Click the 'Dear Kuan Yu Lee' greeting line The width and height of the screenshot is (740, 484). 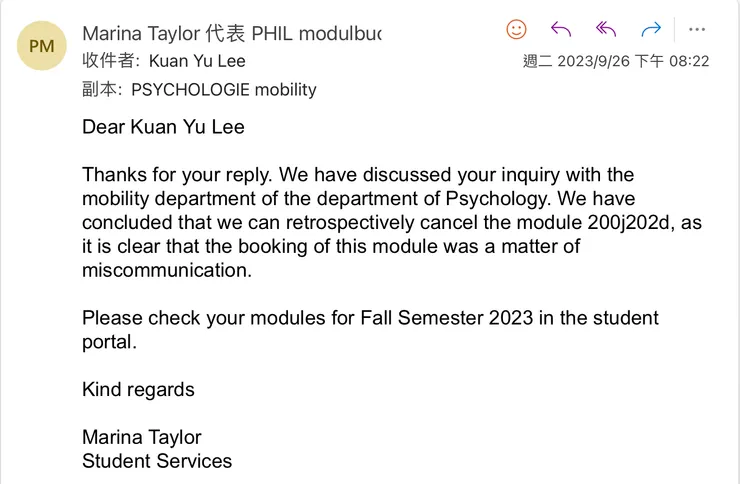click(x=163, y=127)
